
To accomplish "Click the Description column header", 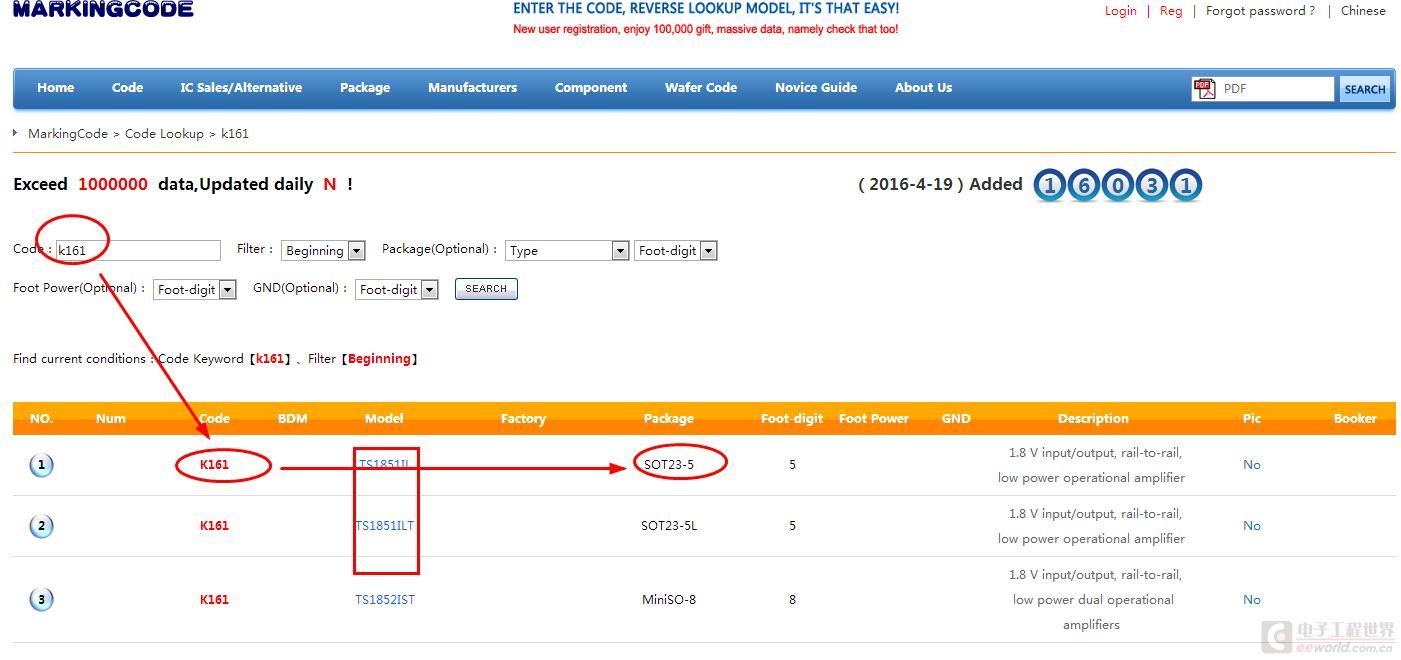I will (x=1093, y=419).
